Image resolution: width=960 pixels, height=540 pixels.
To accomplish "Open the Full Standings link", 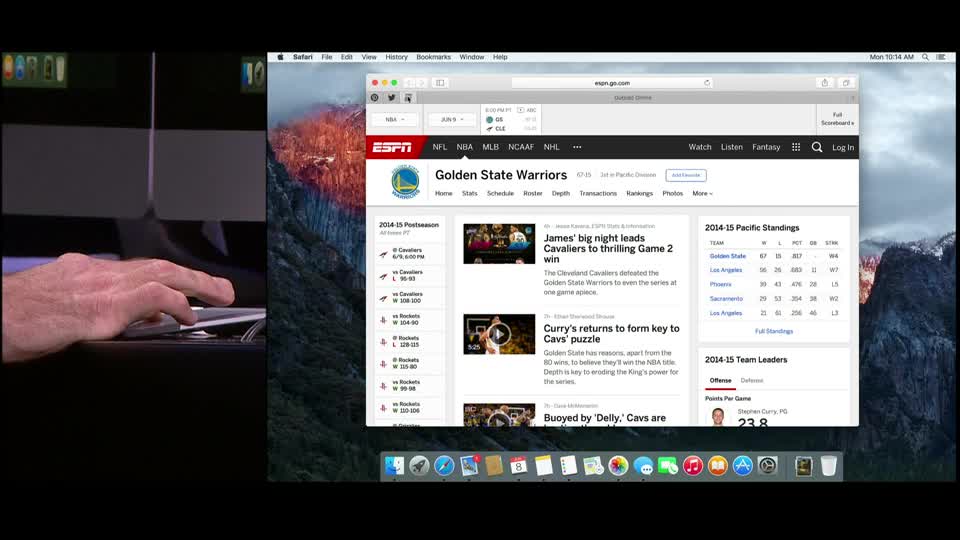I will pyautogui.click(x=774, y=331).
